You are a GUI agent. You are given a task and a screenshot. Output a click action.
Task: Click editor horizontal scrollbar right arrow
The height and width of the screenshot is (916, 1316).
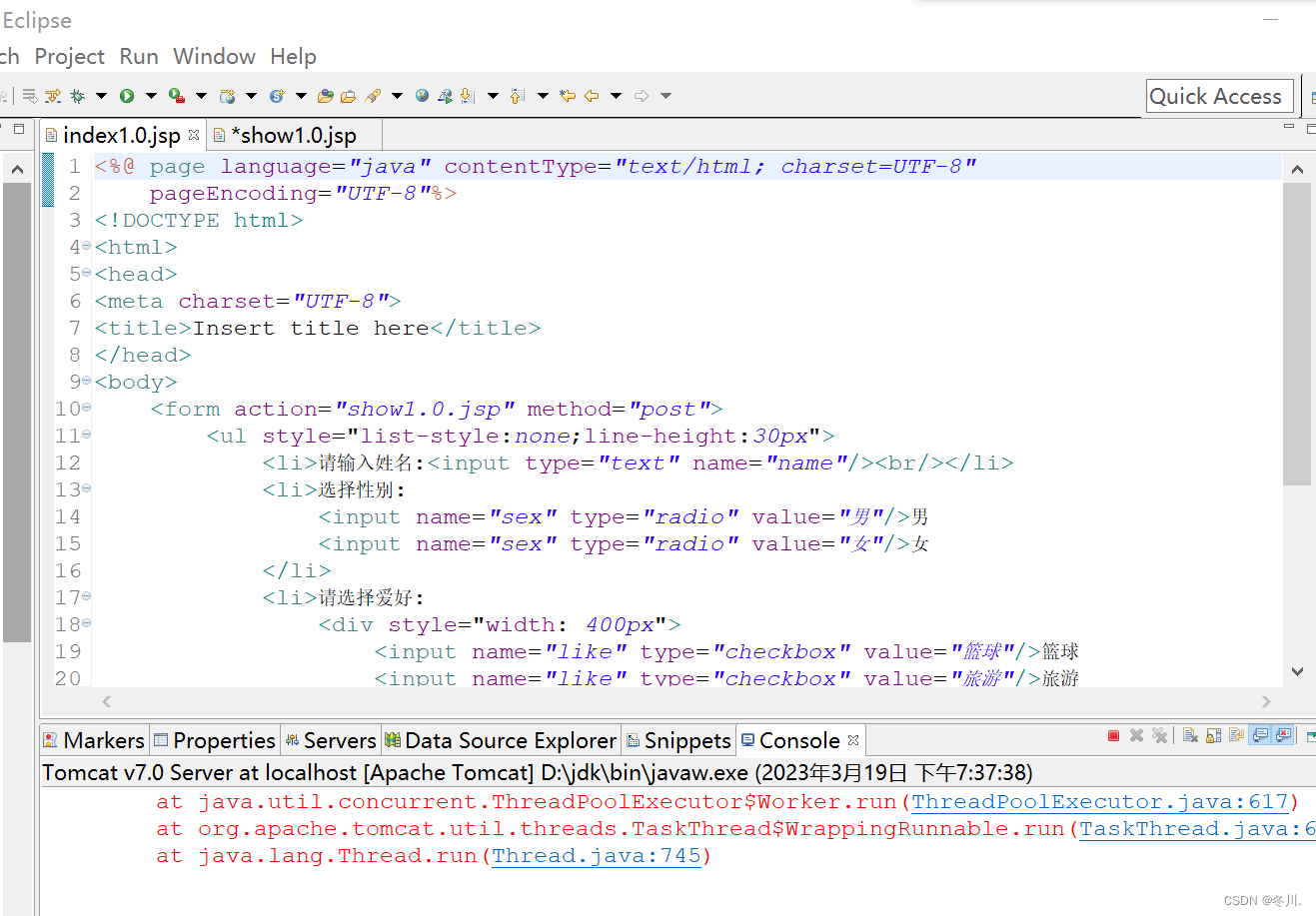[1266, 701]
